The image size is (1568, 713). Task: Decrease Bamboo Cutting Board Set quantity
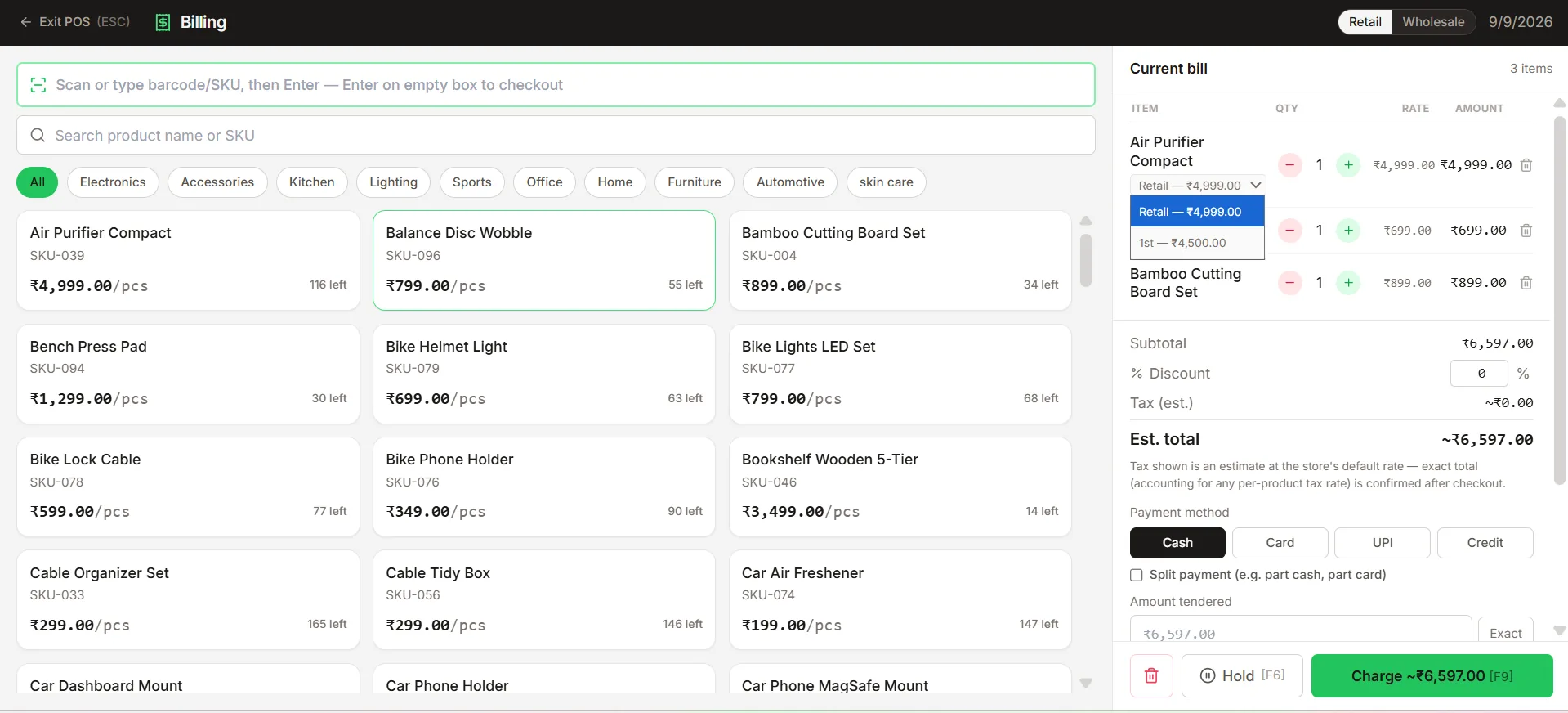(x=1289, y=283)
